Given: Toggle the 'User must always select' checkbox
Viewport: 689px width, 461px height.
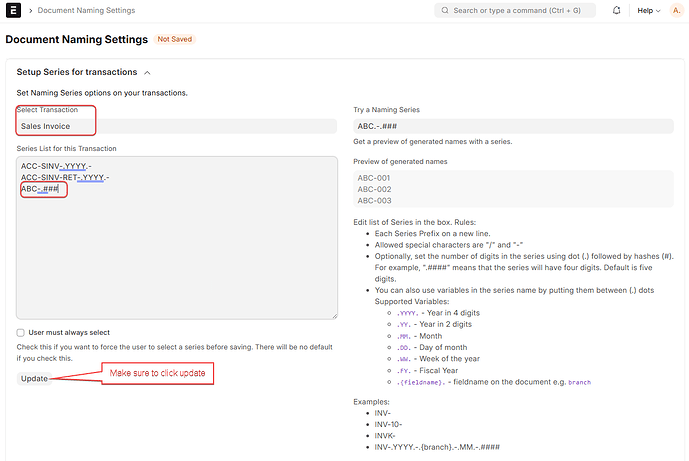Looking at the screenshot, I should click(21, 333).
